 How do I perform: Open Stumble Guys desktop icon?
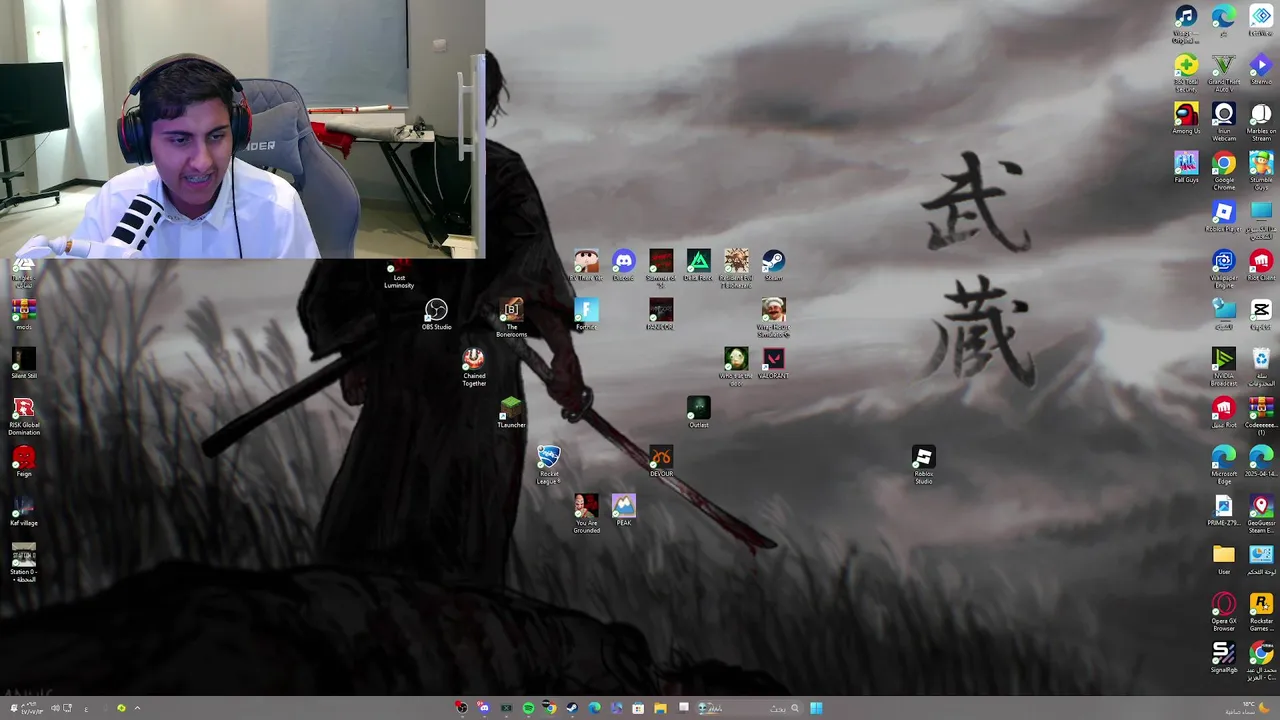click(x=1261, y=171)
